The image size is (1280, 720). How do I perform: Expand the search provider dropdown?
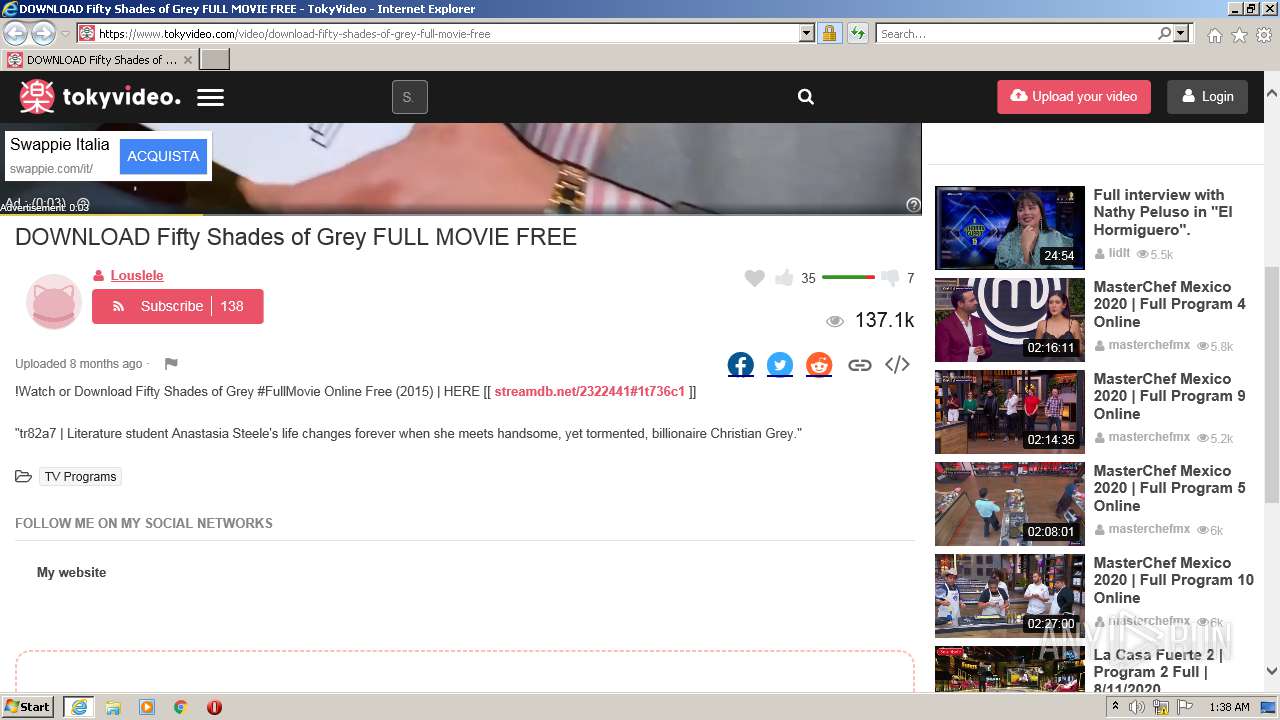(1181, 33)
